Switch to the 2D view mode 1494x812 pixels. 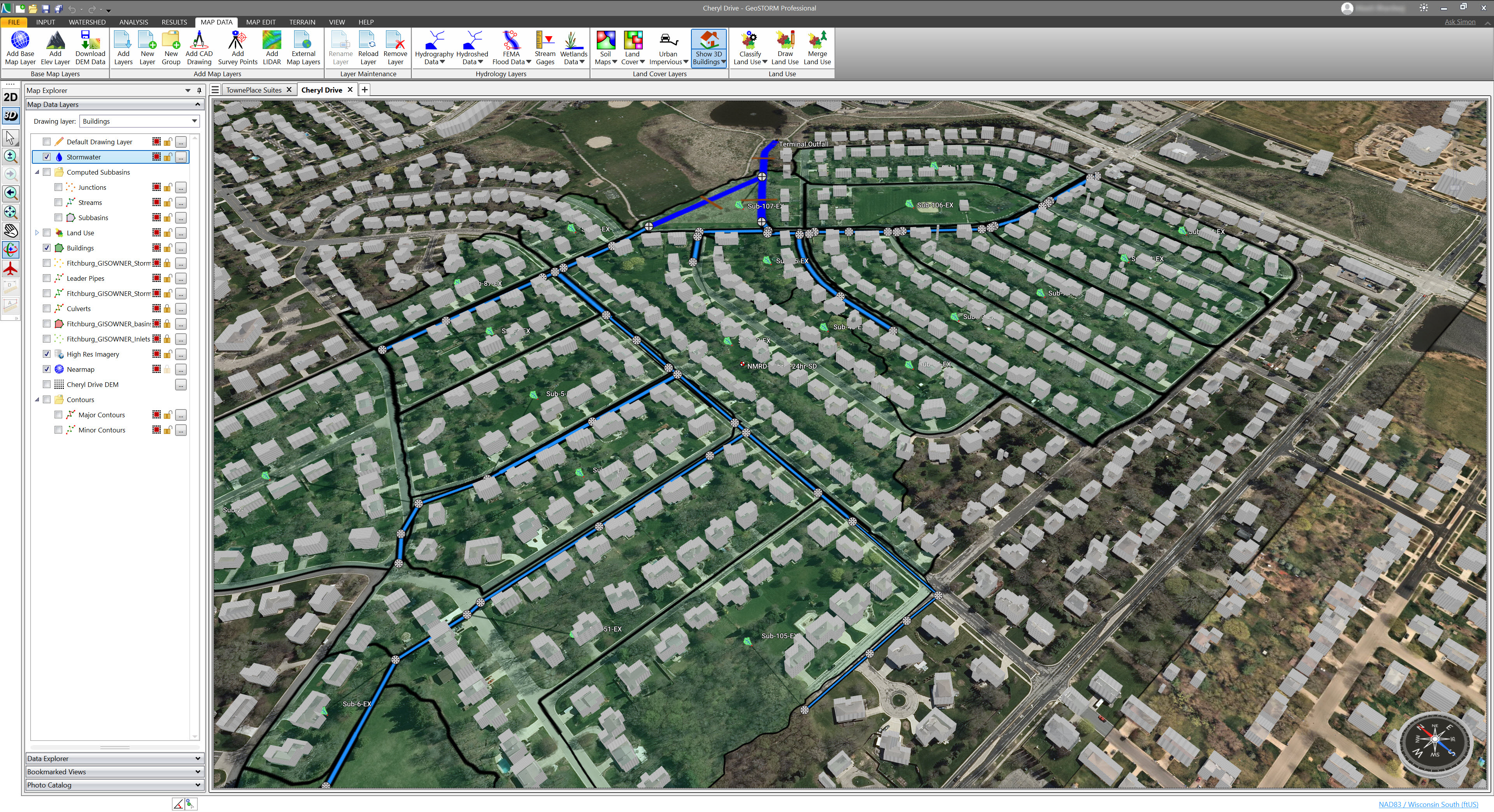tap(11, 97)
